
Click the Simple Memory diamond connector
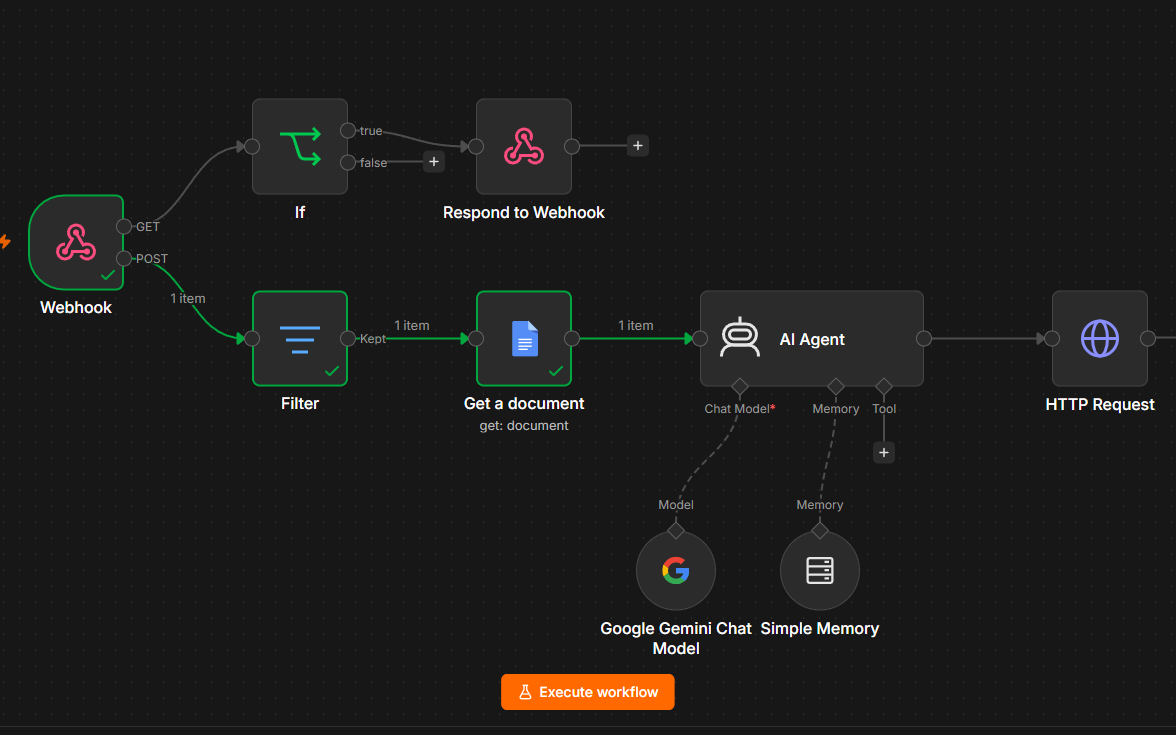[x=820, y=530]
